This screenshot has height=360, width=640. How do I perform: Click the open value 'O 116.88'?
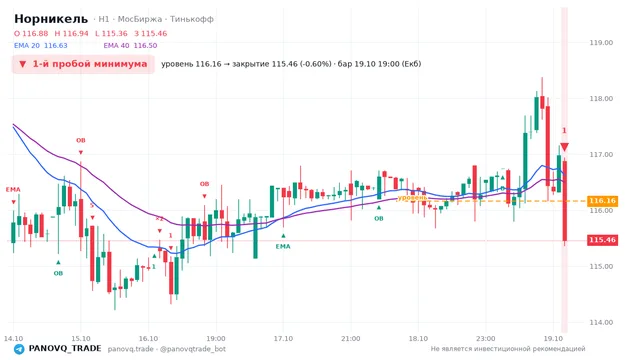31,33
